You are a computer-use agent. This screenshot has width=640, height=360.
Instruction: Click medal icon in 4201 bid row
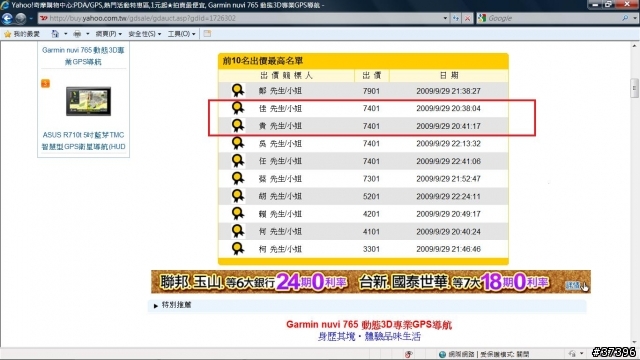[238, 213]
